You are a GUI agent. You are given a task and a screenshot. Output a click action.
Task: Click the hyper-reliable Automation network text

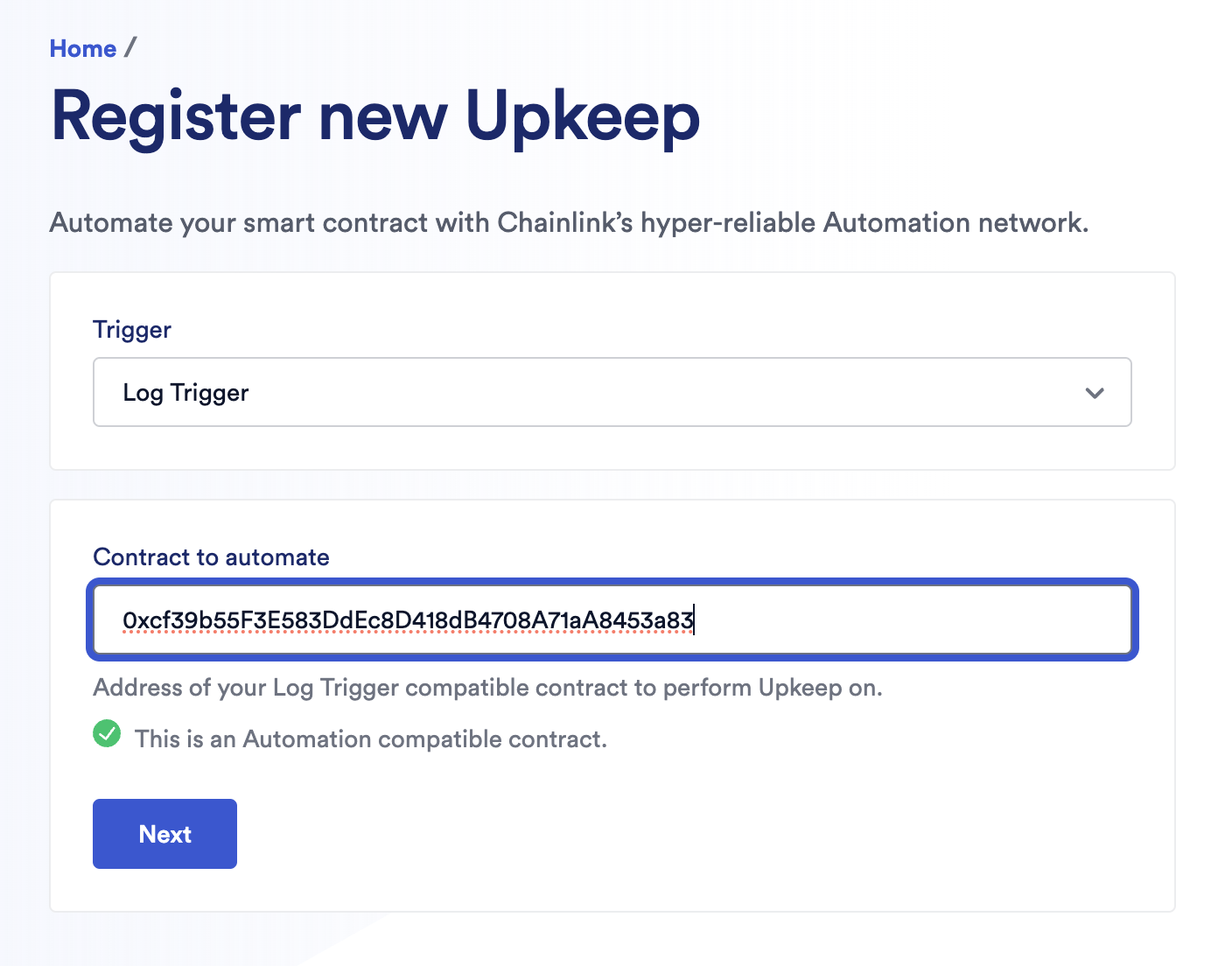(x=864, y=223)
